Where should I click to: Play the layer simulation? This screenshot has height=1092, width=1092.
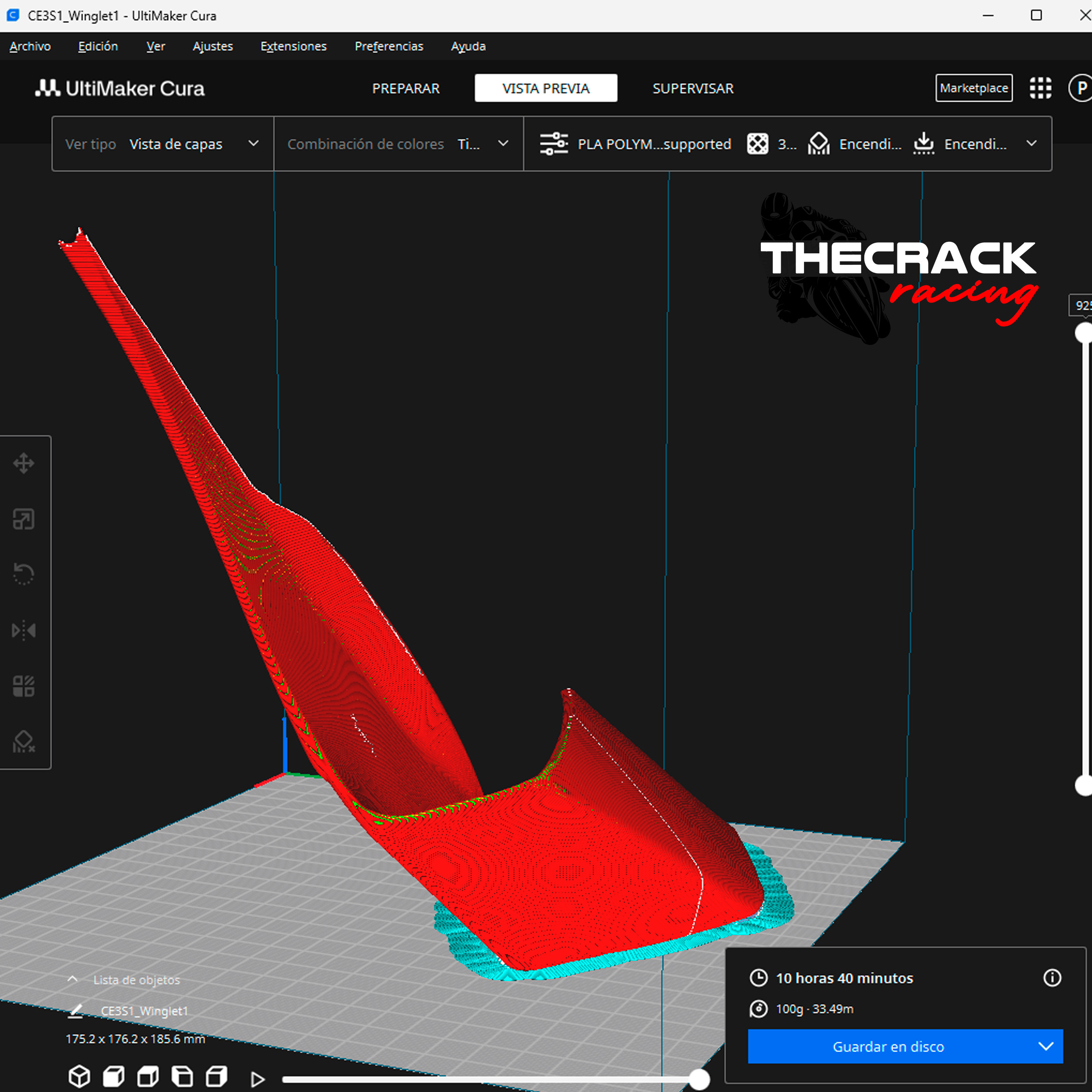pos(258,1079)
